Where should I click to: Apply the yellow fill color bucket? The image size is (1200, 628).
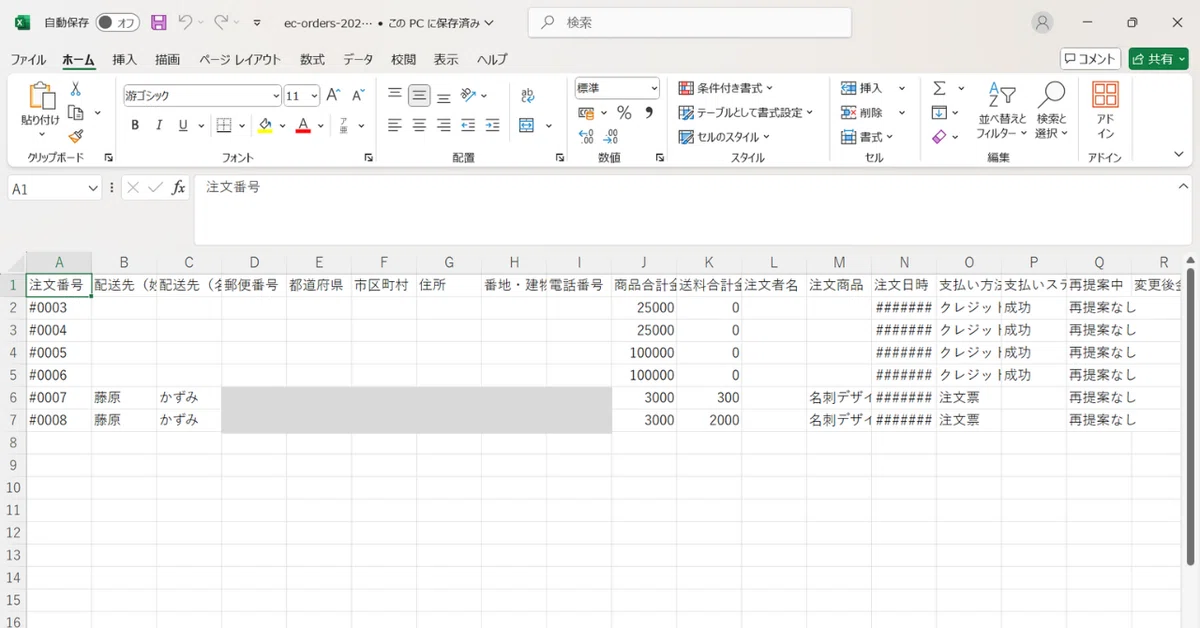[x=265, y=125]
